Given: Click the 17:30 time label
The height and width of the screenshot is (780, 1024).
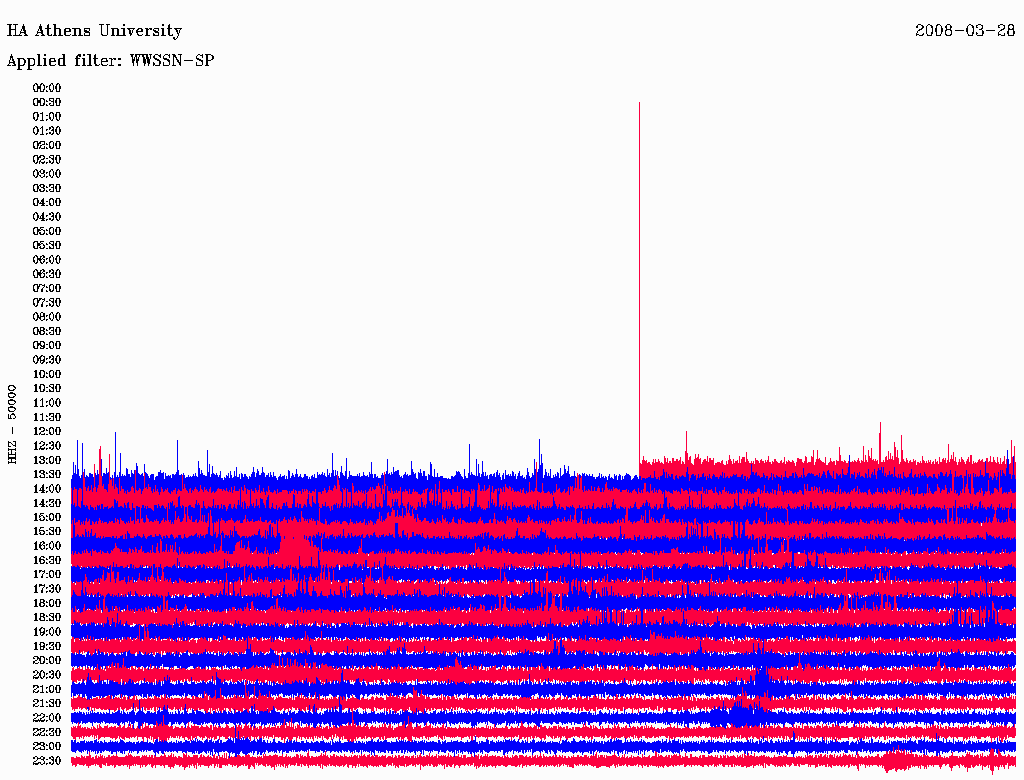Looking at the screenshot, I should pos(47,589).
